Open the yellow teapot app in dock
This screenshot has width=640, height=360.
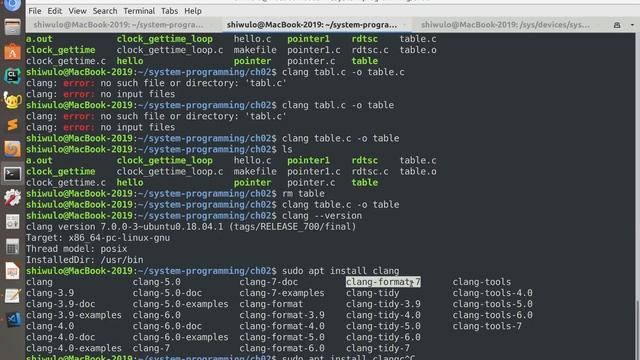(12, 100)
